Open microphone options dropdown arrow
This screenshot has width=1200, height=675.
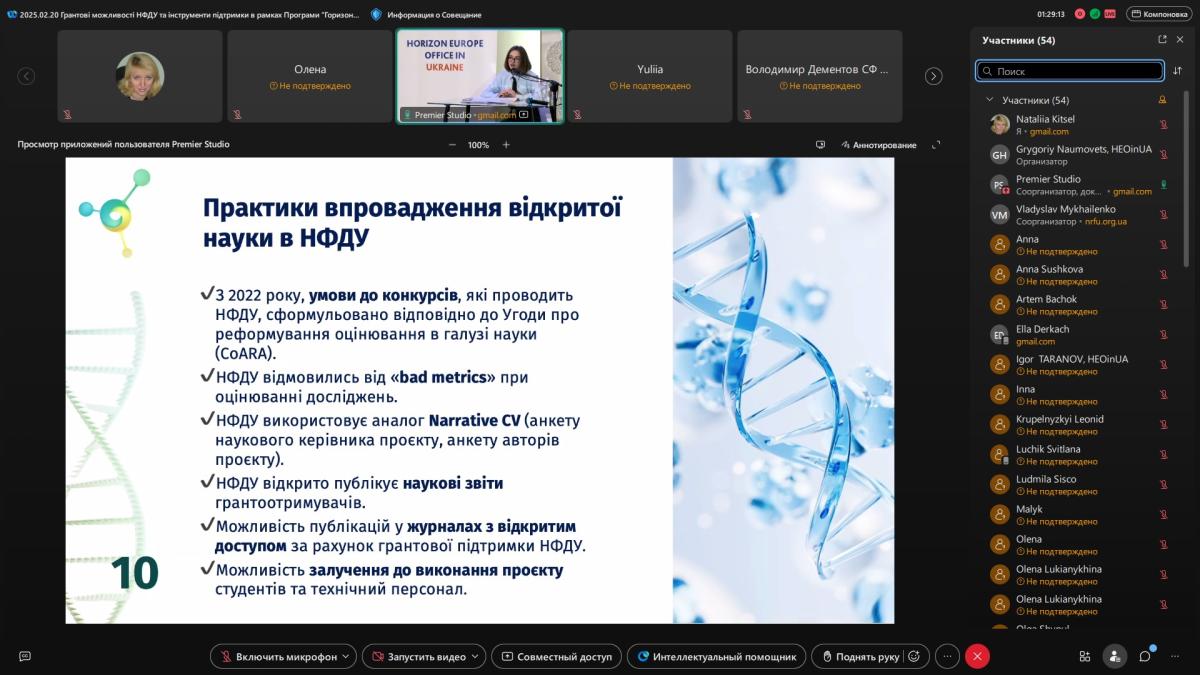coord(346,656)
